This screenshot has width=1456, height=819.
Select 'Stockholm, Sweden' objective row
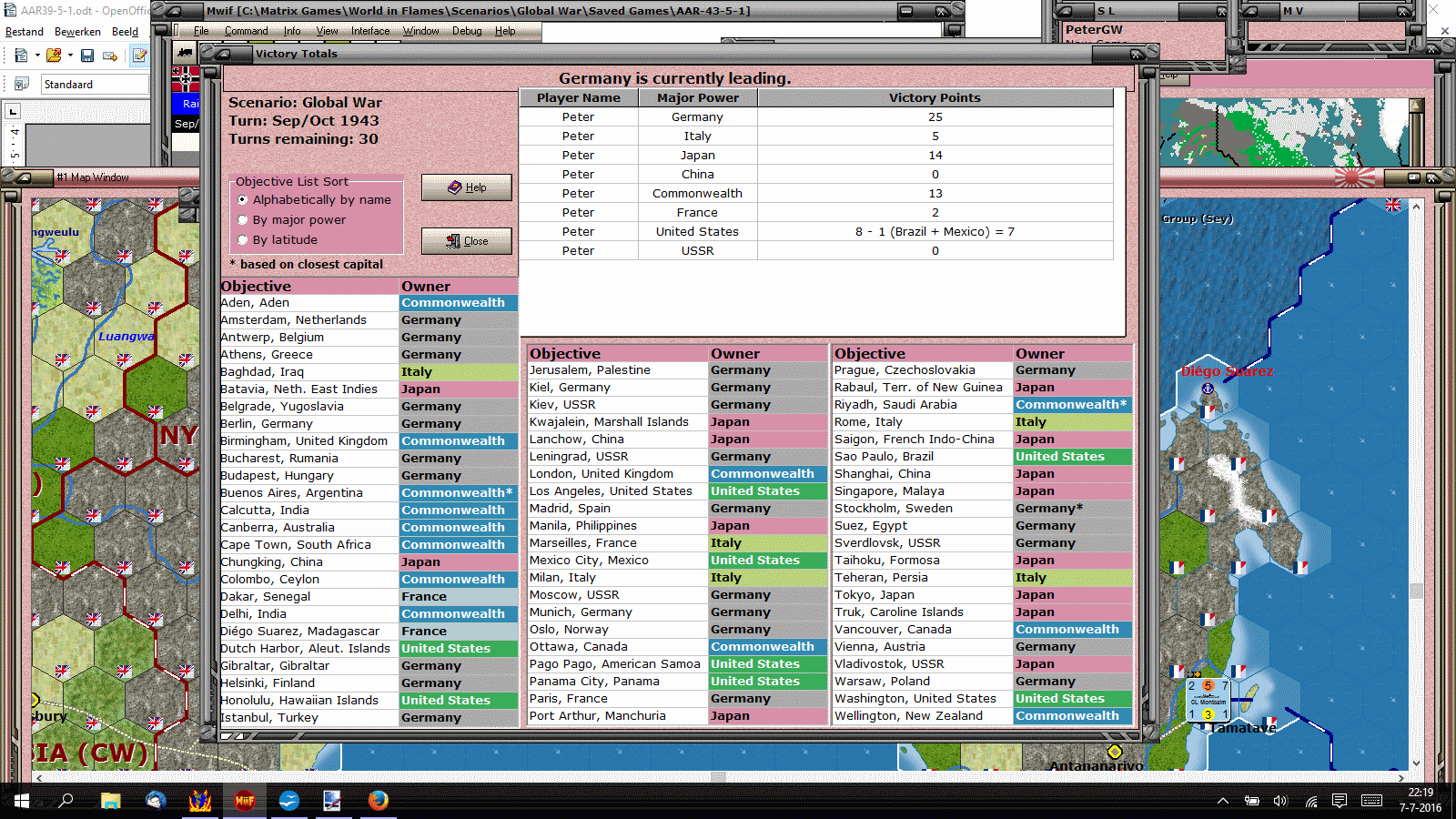(983, 509)
